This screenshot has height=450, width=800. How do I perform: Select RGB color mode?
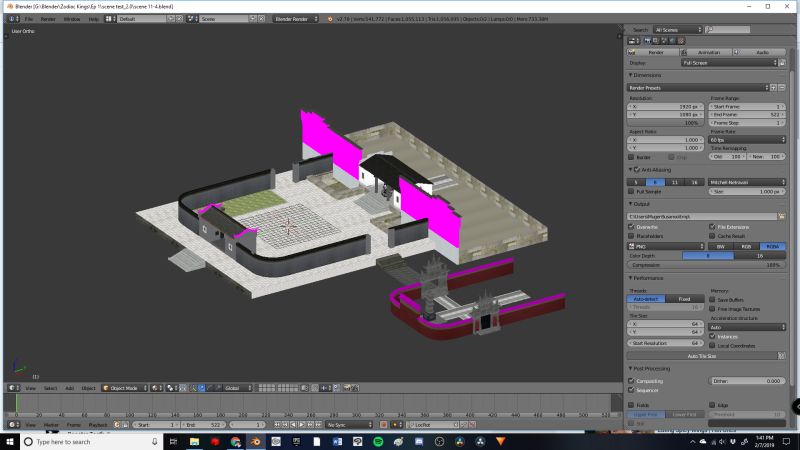point(746,246)
